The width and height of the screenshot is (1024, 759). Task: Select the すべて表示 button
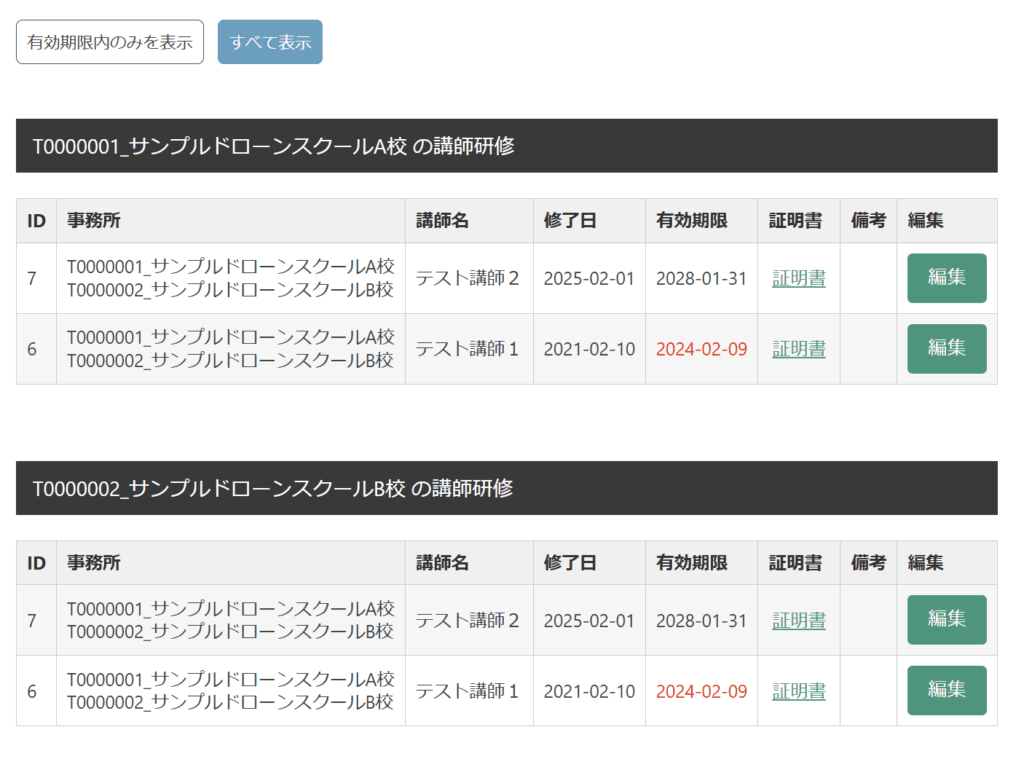click(x=270, y=42)
